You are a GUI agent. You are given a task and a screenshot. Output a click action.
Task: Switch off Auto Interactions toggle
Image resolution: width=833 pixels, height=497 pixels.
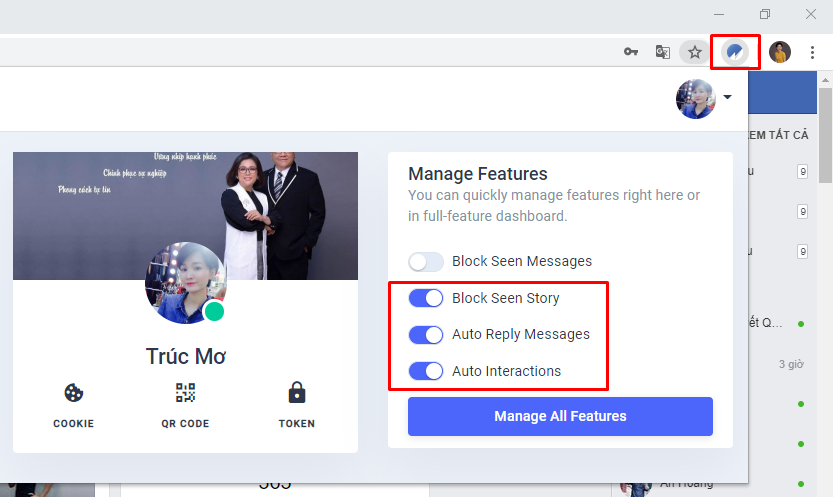coord(426,371)
